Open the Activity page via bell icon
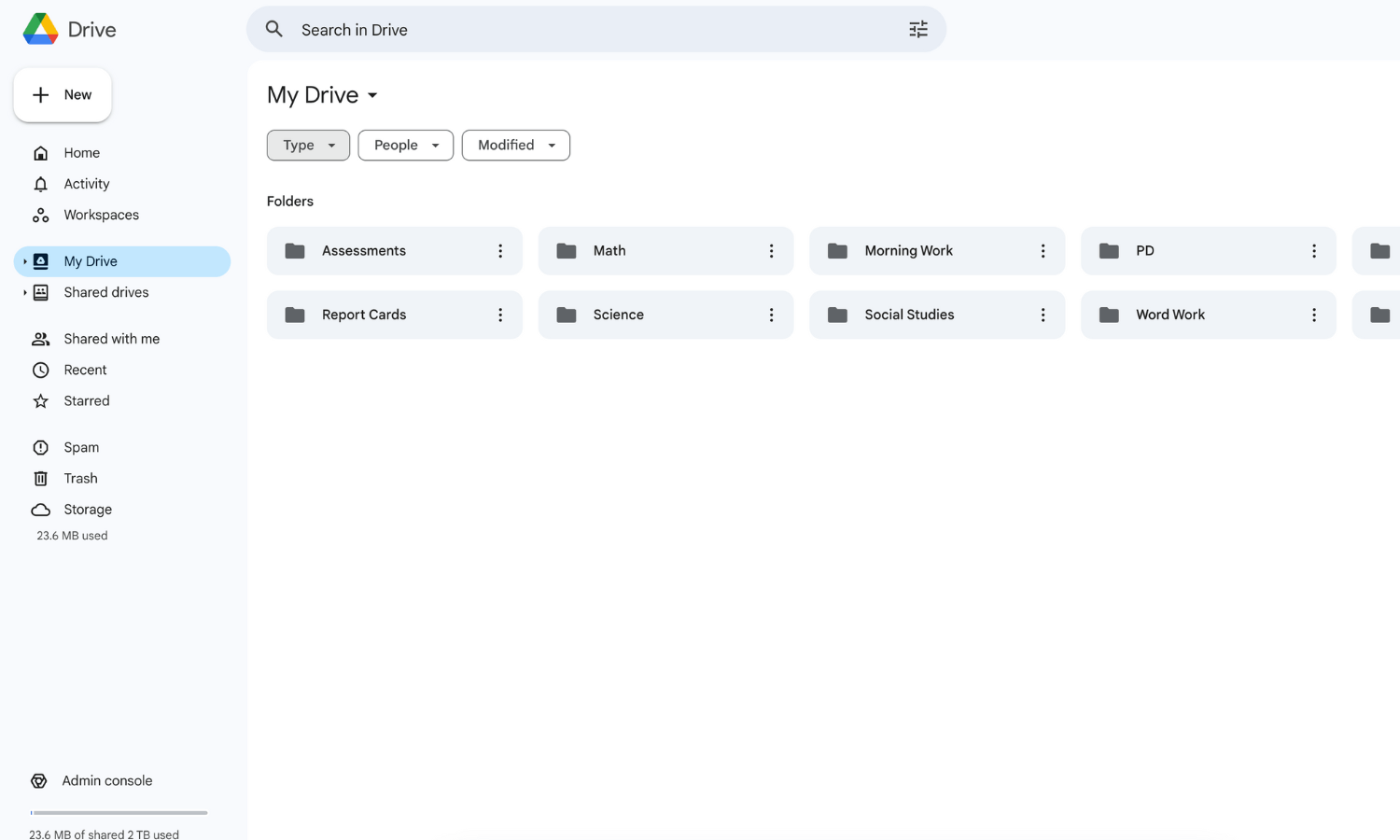 [86, 183]
